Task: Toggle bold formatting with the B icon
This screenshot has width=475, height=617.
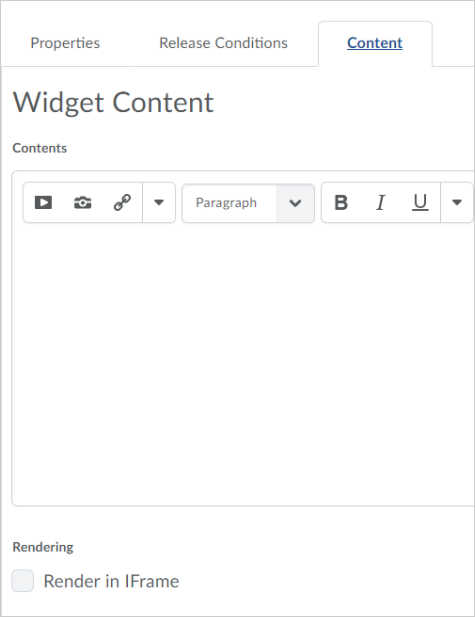Action: click(341, 203)
